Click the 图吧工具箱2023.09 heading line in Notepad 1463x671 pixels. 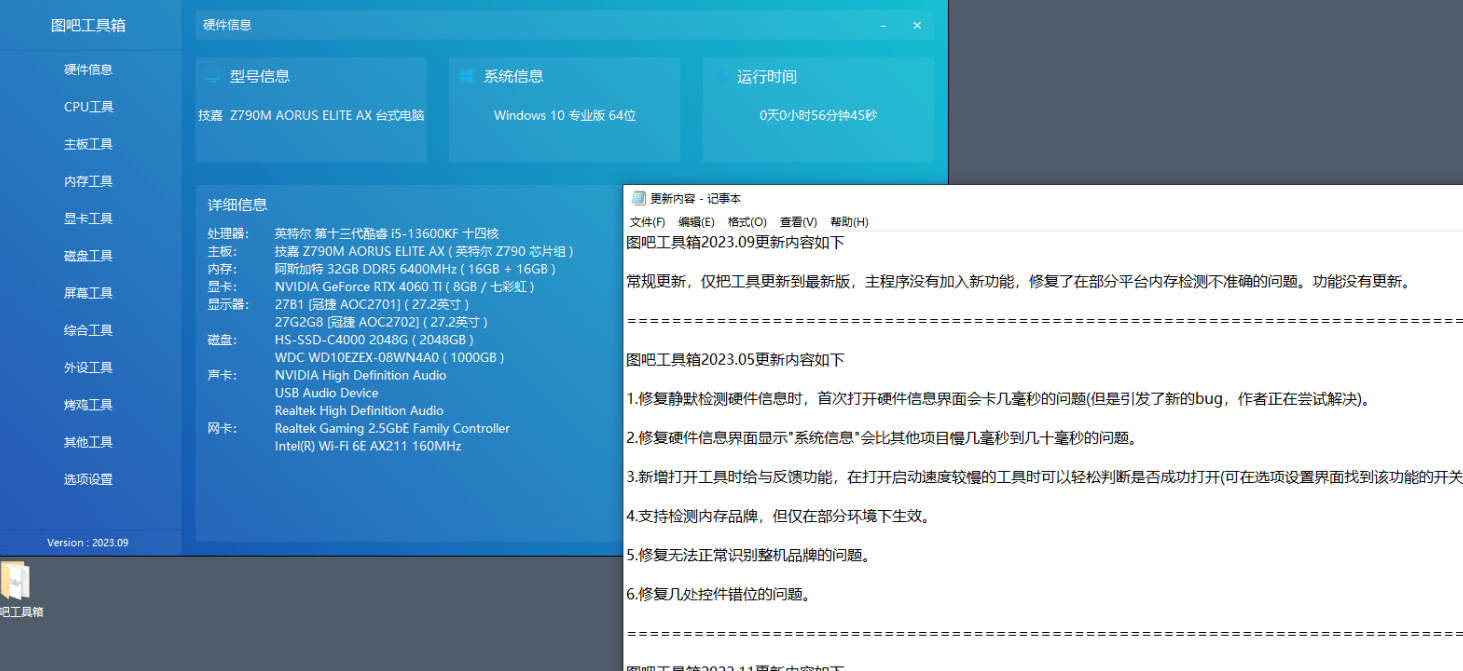pyautogui.click(x=735, y=243)
